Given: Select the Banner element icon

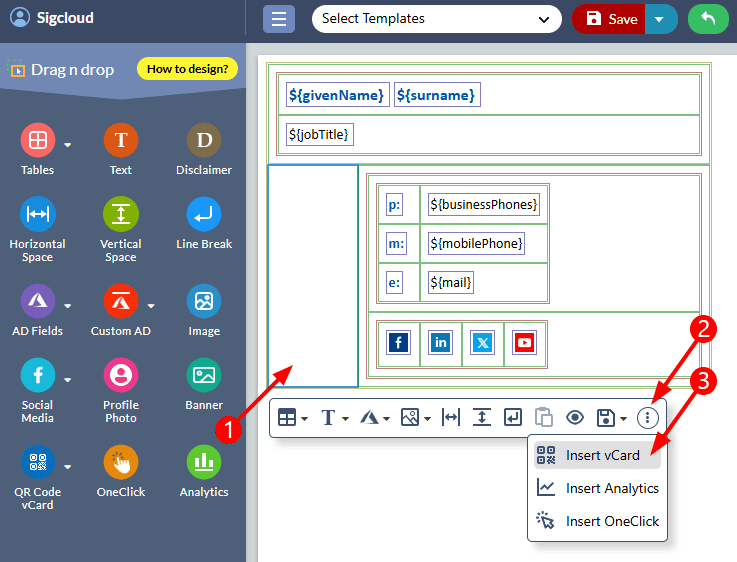Looking at the screenshot, I should [x=204, y=376].
